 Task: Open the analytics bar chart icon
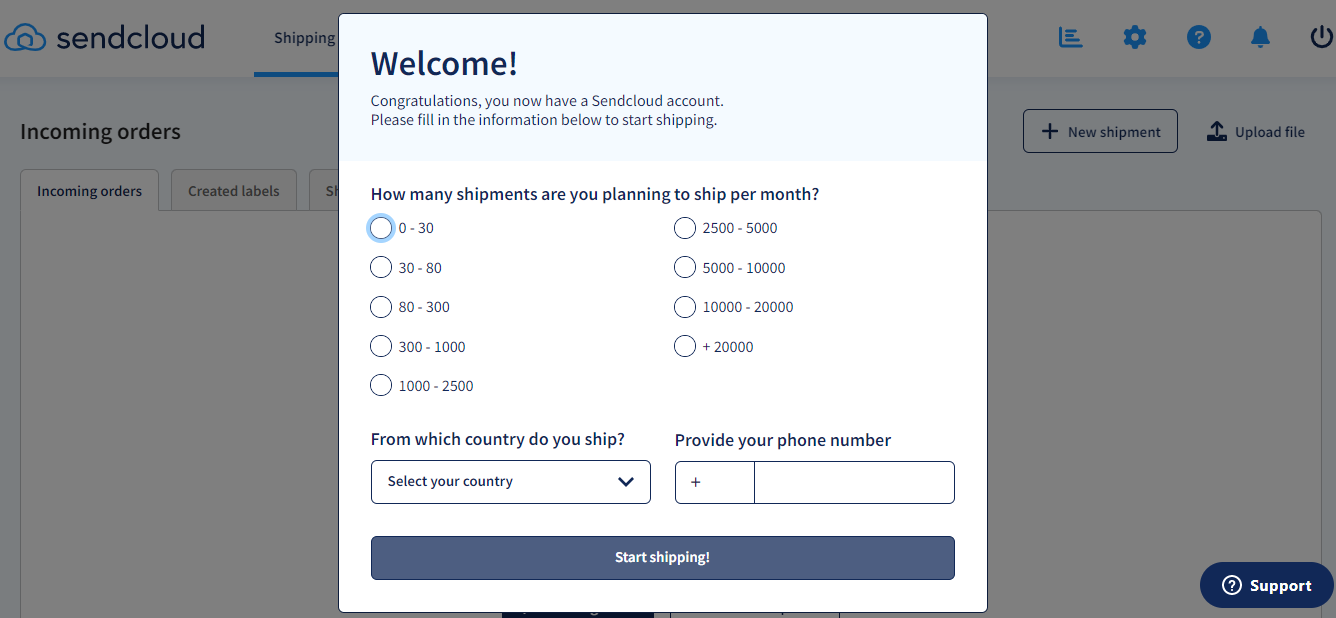1071,38
